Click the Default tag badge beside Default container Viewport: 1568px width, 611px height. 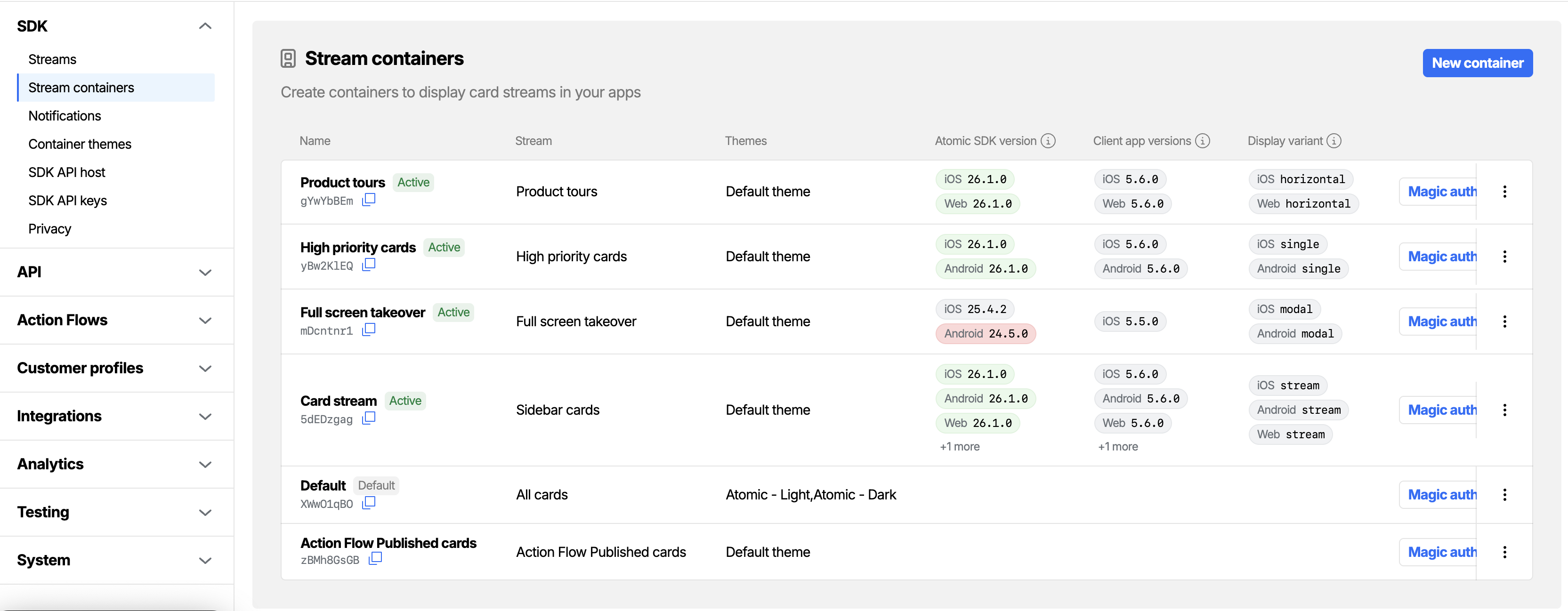pyautogui.click(x=376, y=486)
